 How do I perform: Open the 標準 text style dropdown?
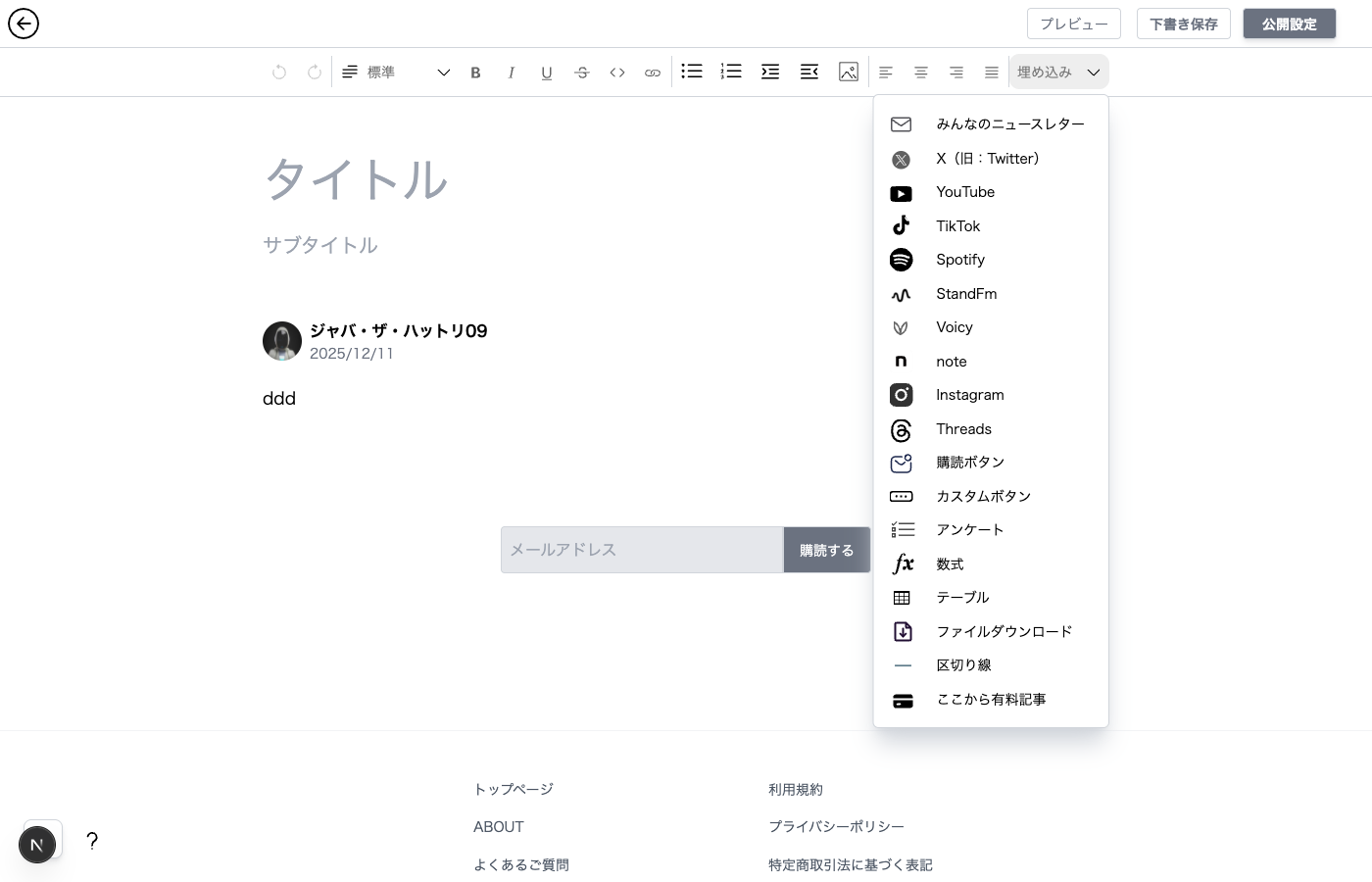(x=395, y=73)
